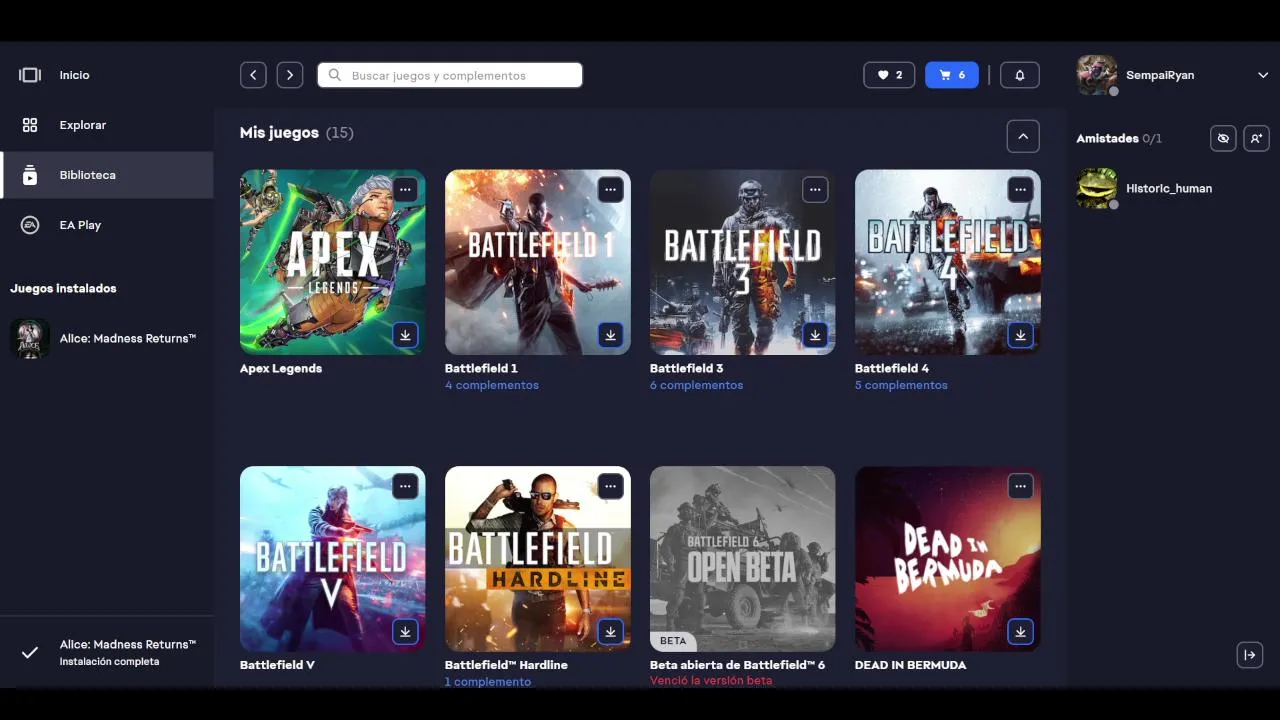
Task: Click the search games and add-ons field
Action: tap(450, 75)
